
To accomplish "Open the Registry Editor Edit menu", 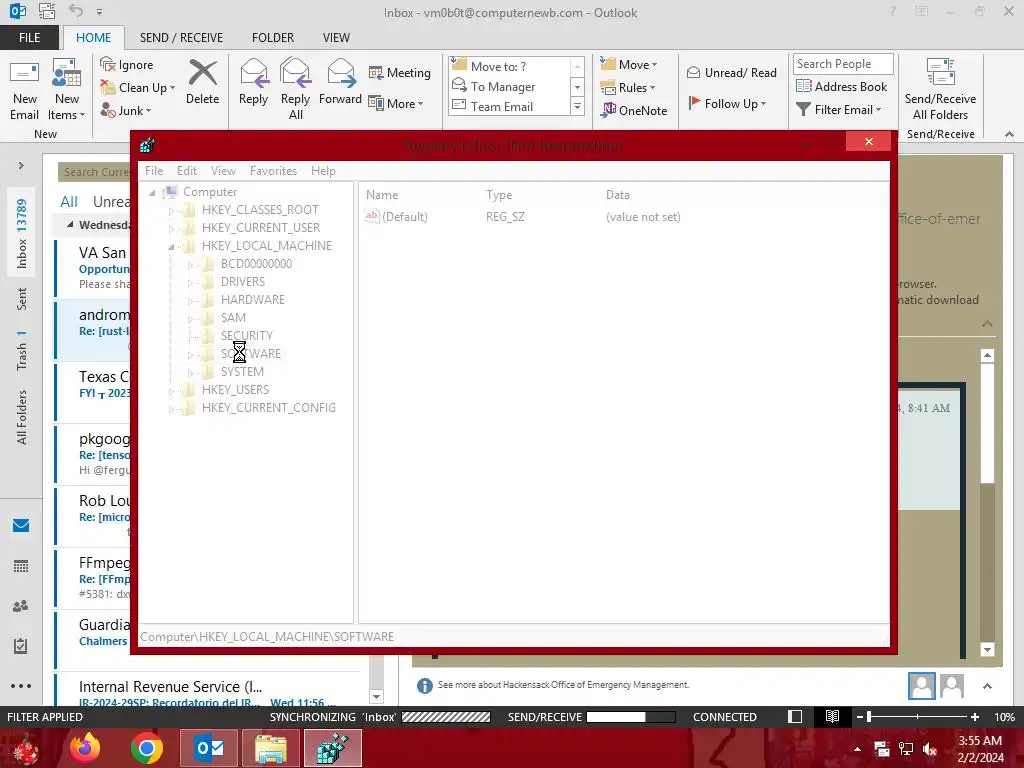I will point(187,170).
